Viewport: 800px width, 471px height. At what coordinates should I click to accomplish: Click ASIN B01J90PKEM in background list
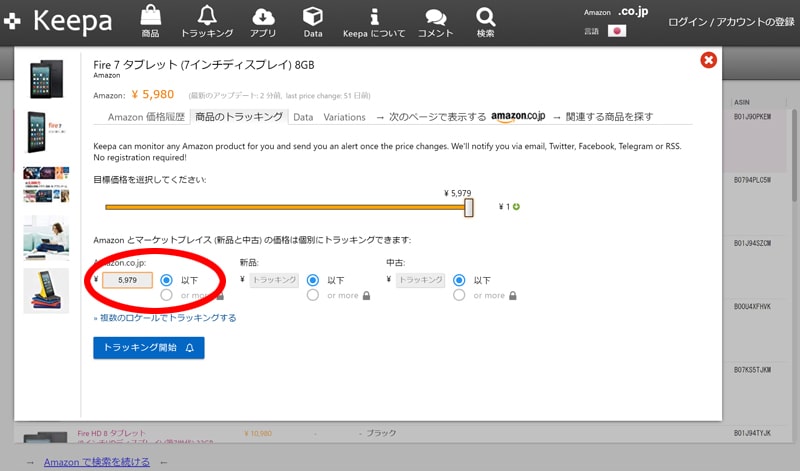pyautogui.click(x=753, y=117)
